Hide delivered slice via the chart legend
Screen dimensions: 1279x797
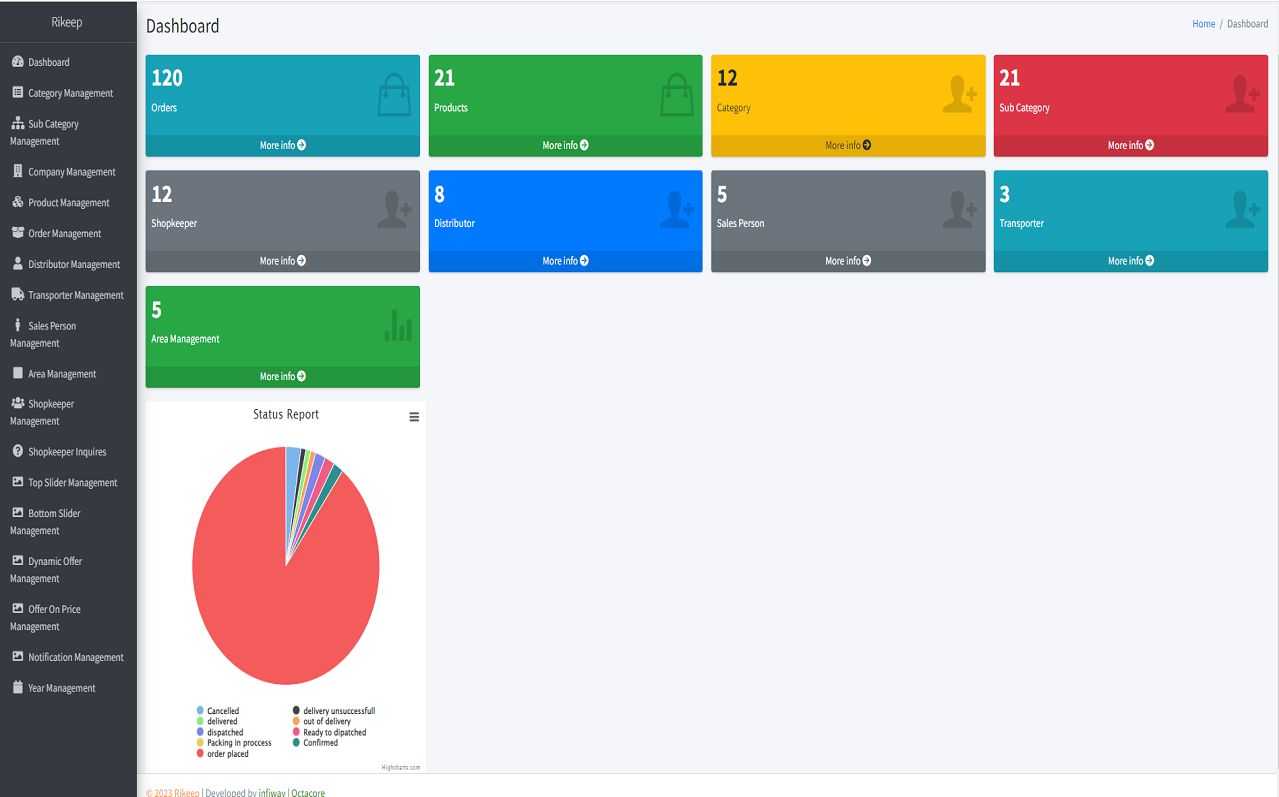222,721
